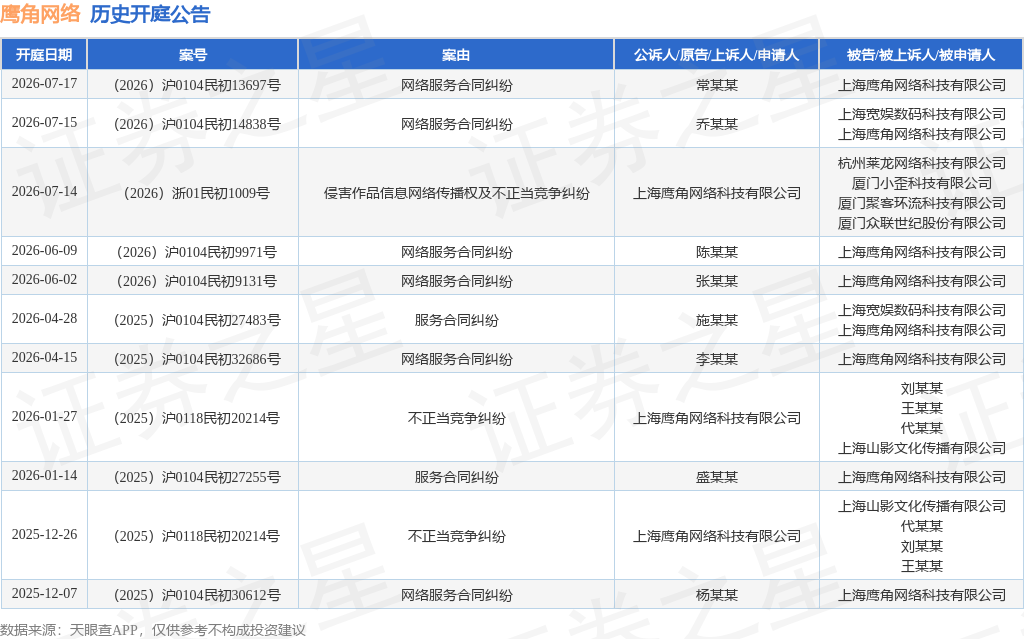Select case number (2026)沪0104民初13697号

tap(197, 85)
